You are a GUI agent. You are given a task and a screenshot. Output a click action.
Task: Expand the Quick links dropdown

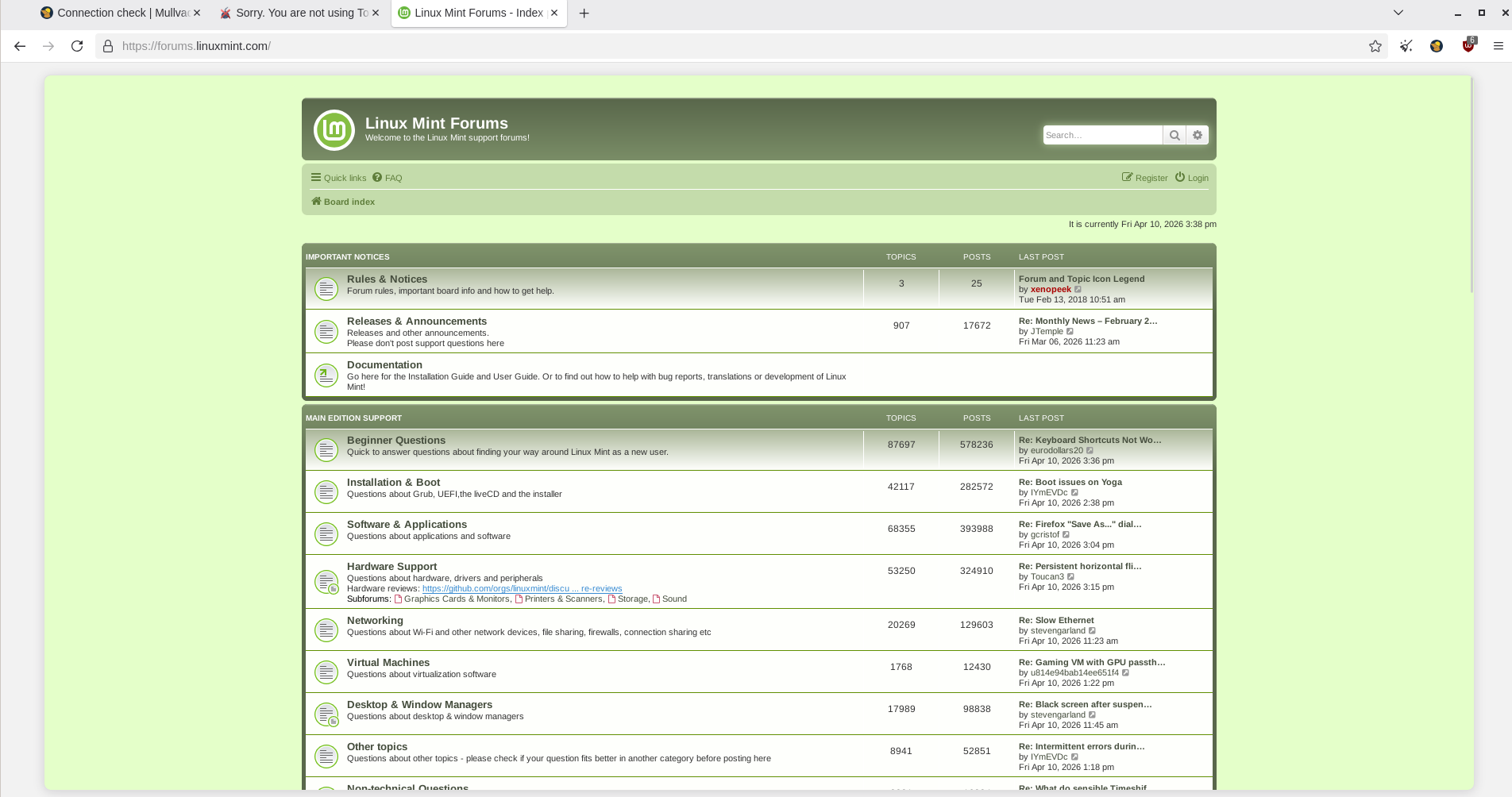[339, 178]
